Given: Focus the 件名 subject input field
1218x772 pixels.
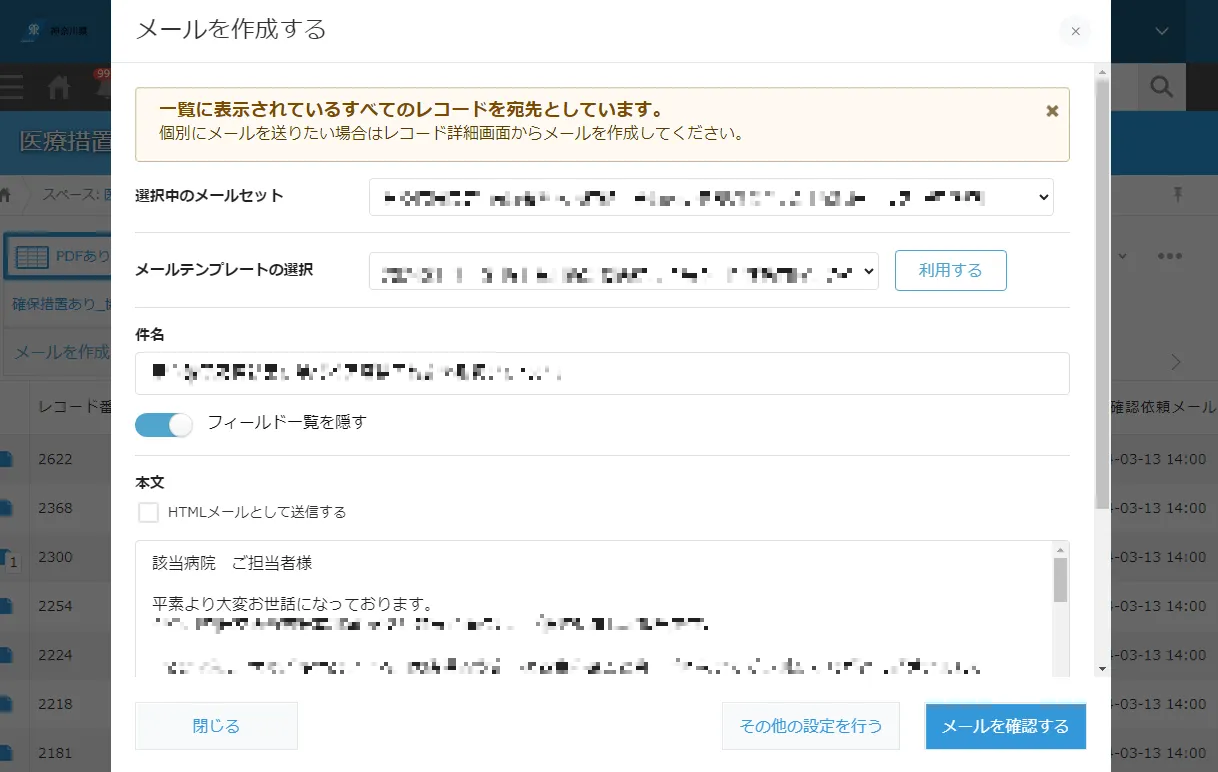Looking at the screenshot, I should coord(602,373).
